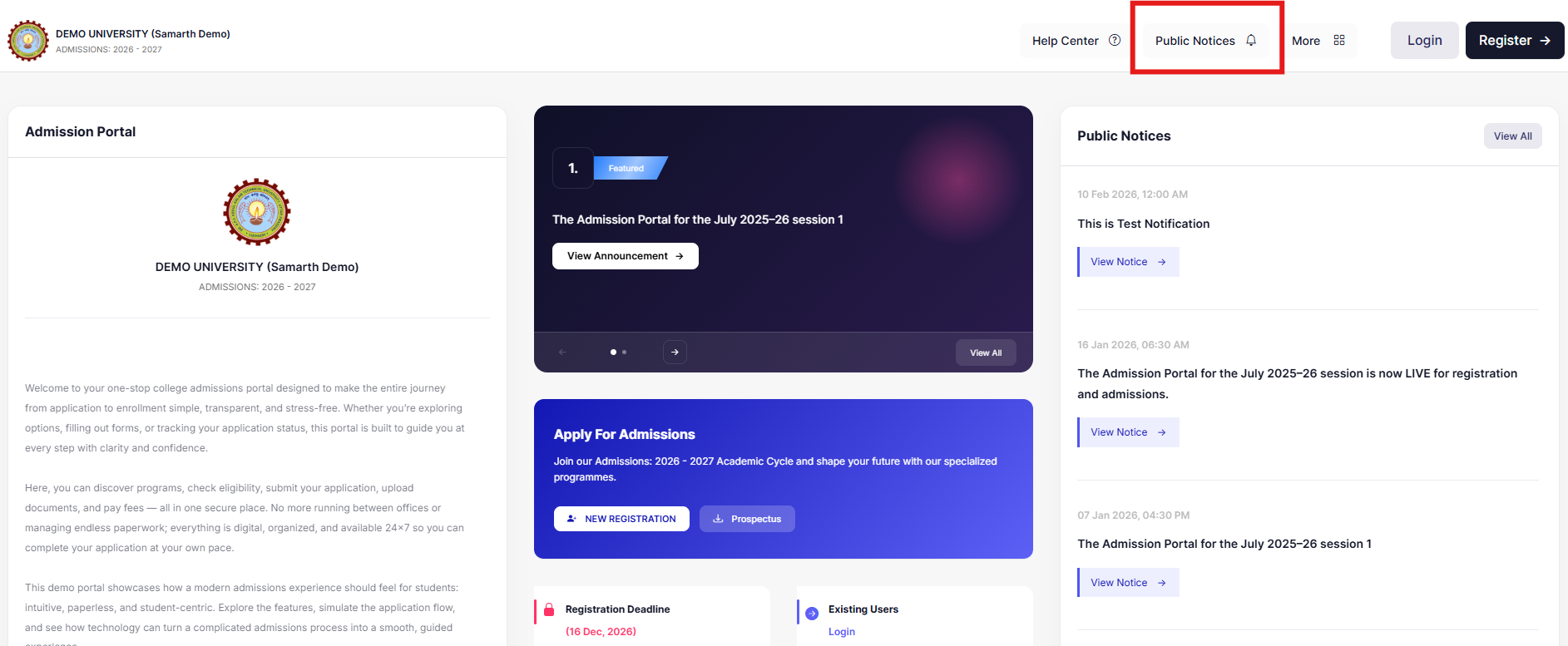The height and width of the screenshot is (646, 1568).
Task: Click the university logo in the header
Action: [28, 41]
